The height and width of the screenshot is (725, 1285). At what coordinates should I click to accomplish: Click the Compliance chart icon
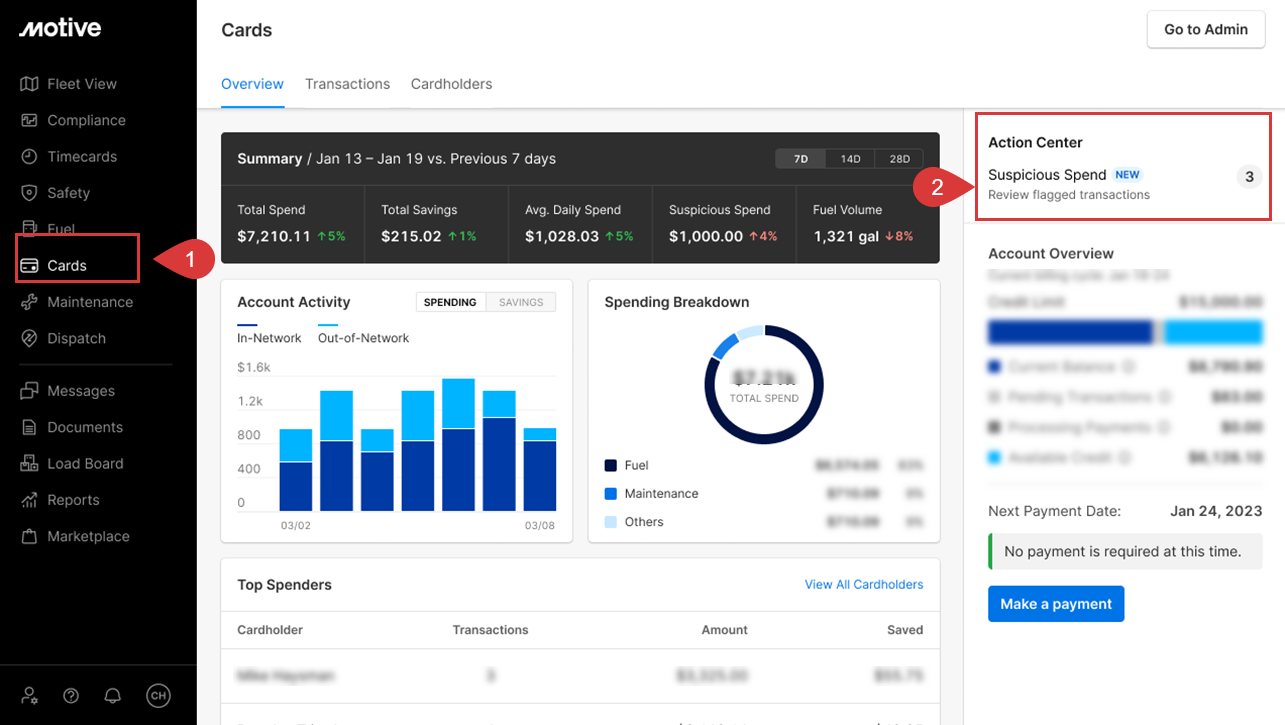tap(29, 120)
